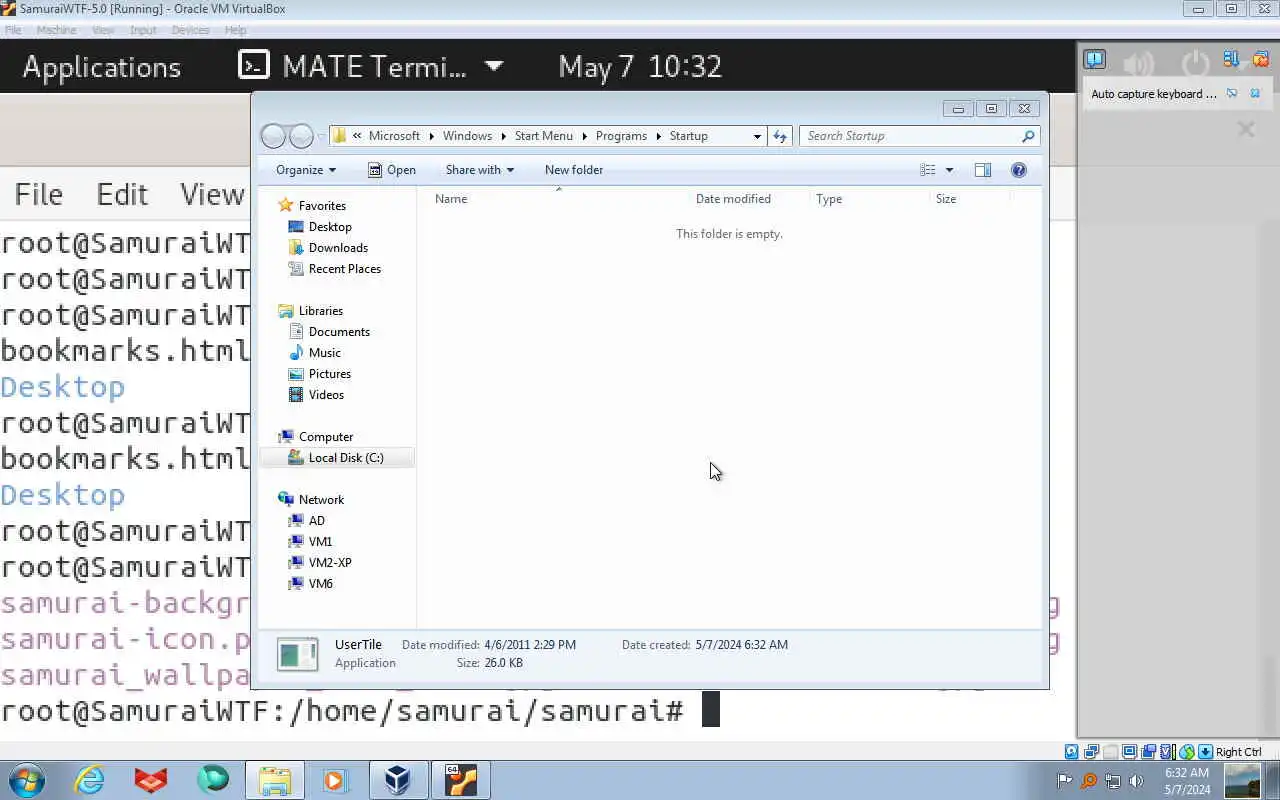Viewport: 1280px width, 800px height.
Task: Open the VirtualBox Devices menu
Action: coord(190,30)
